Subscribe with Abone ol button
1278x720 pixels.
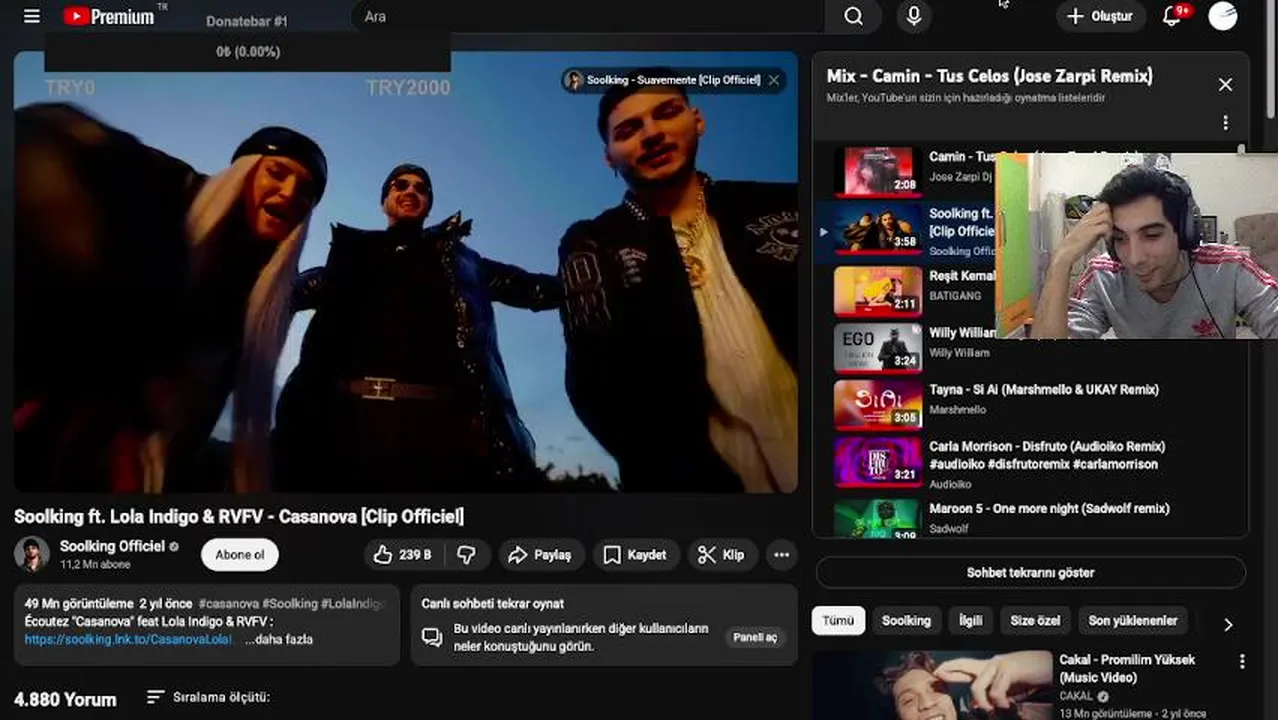pos(240,555)
